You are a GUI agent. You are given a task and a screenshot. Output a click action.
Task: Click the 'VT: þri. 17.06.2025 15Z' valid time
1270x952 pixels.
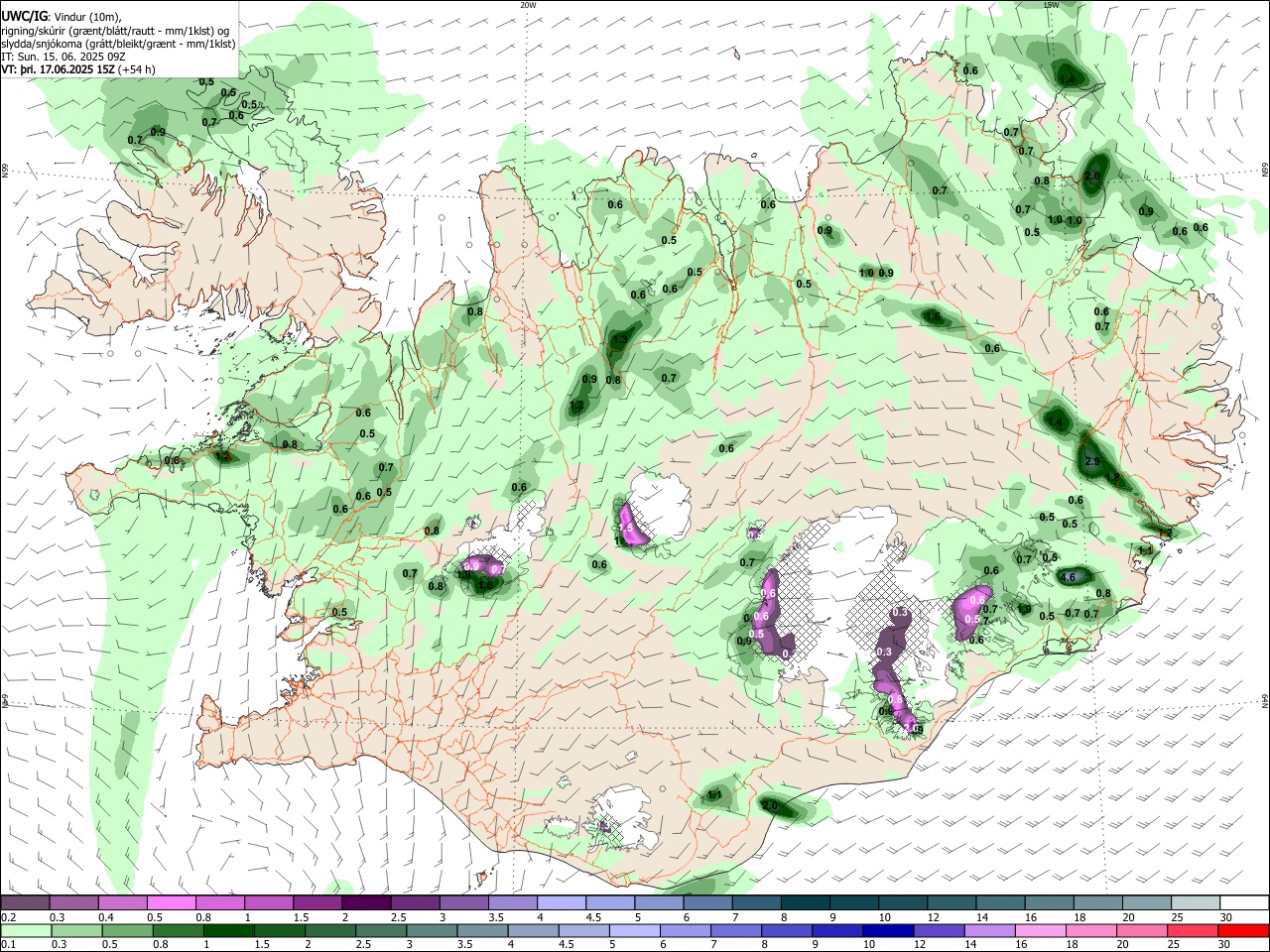coord(58,69)
